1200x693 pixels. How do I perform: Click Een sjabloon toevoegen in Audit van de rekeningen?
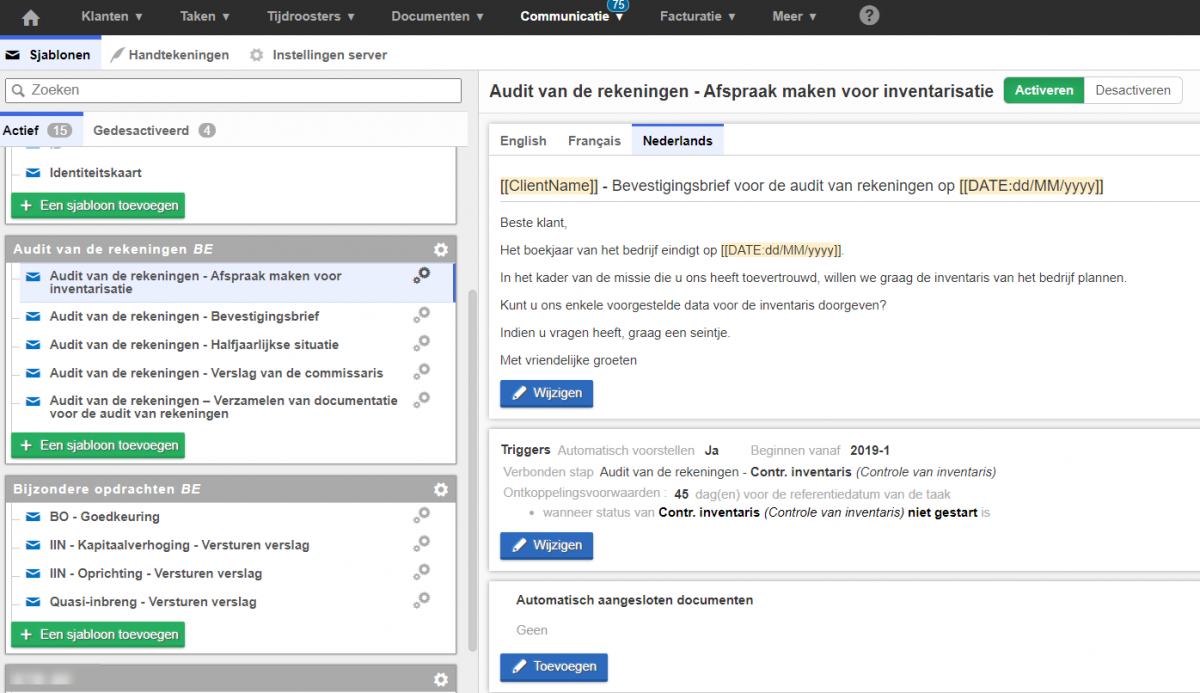pyautogui.click(x=98, y=445)
